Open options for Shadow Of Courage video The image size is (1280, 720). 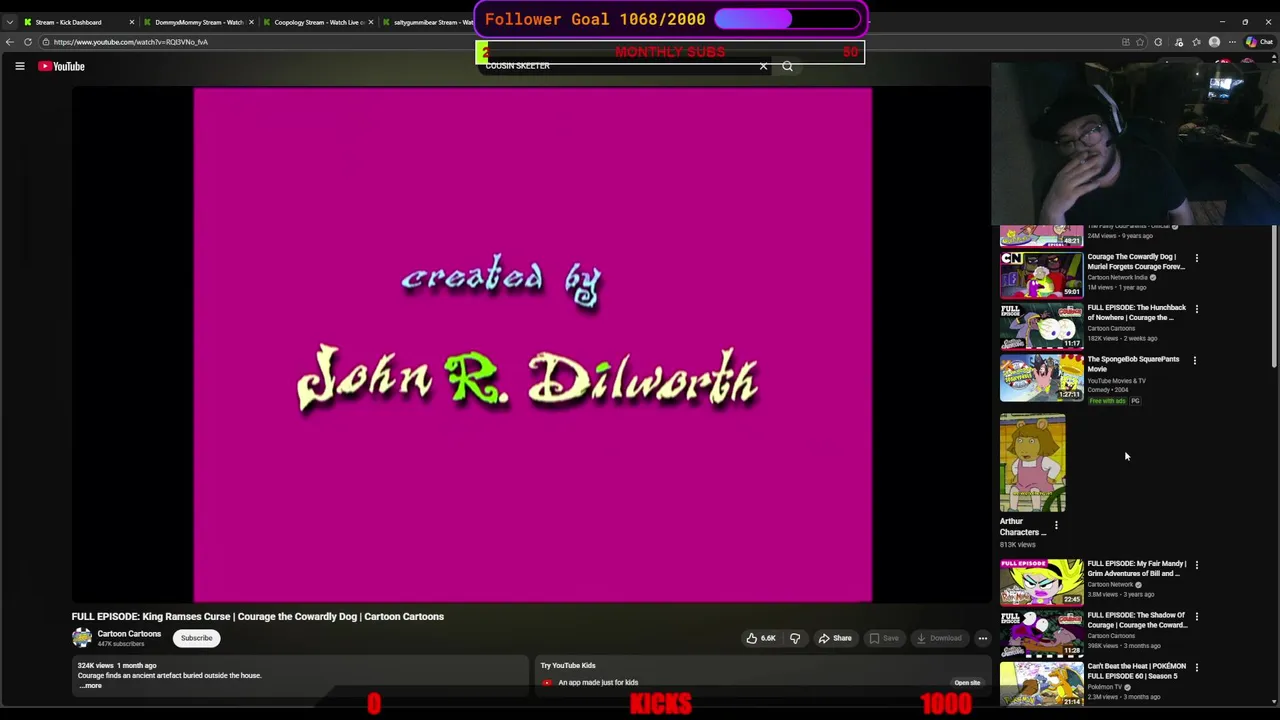point(1196,616)
